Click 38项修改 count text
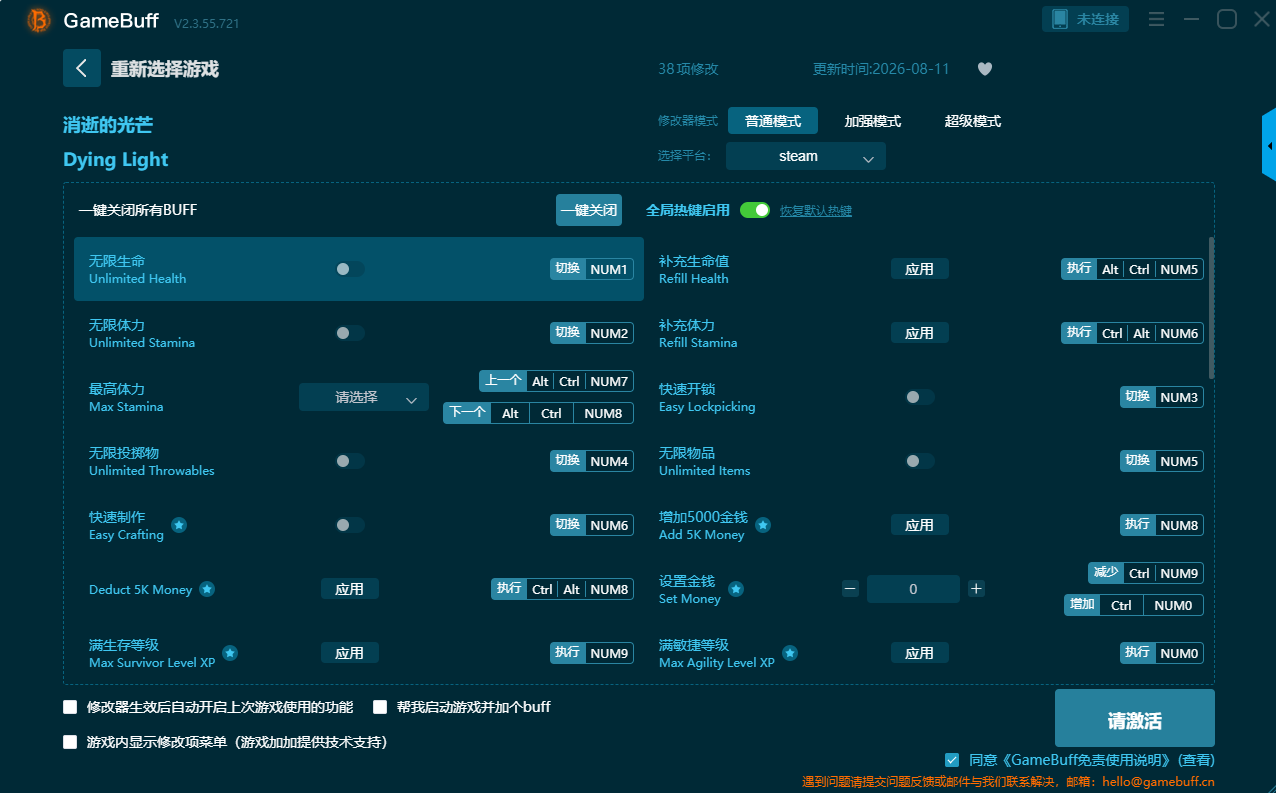 pyautogui.click(x=688, y=69)
